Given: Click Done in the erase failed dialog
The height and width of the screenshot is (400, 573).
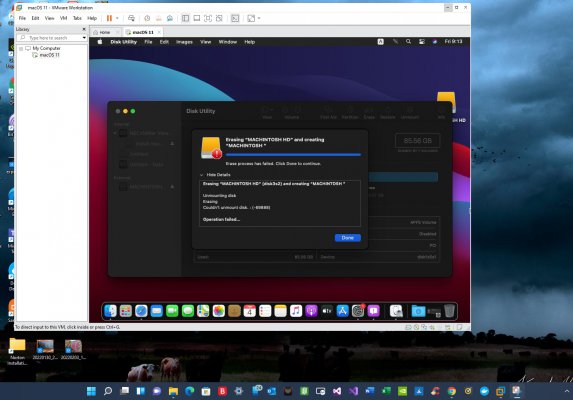Looking at the screenshot, I should 348,238.
